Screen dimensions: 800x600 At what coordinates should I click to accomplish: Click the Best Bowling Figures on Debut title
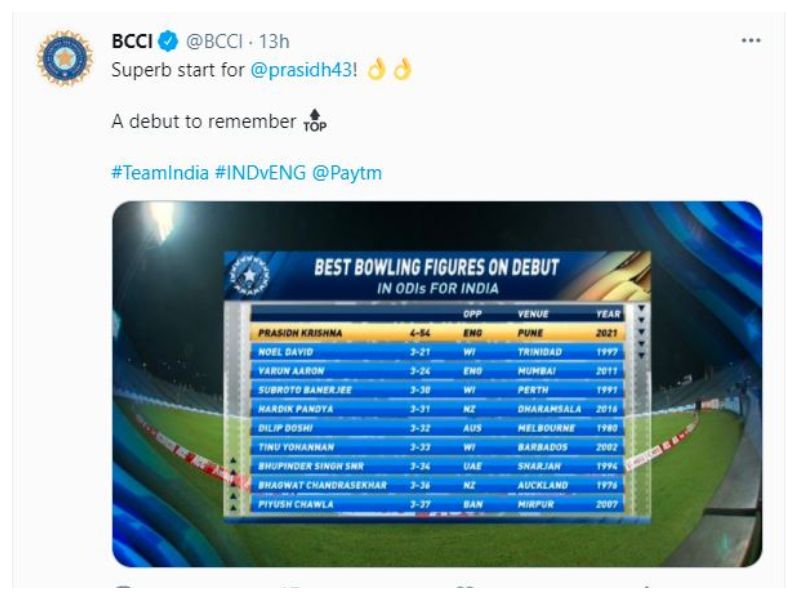(437, 267)
